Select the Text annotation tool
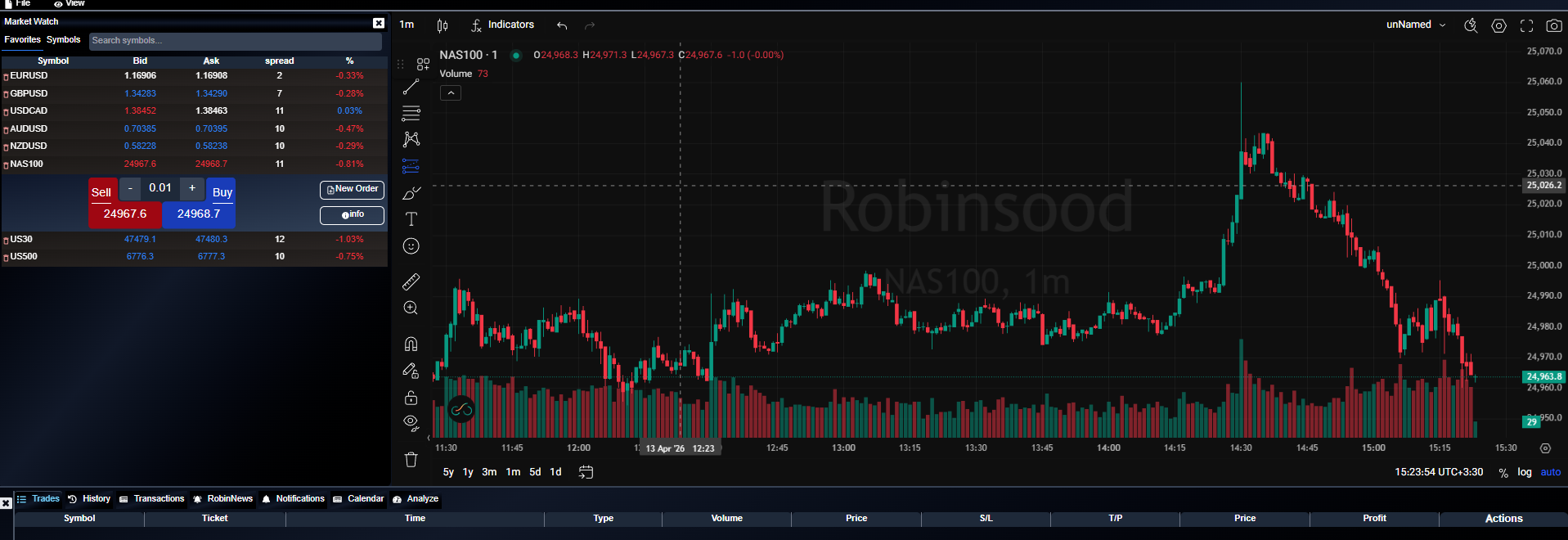This screenshot has height=540, width=1568. coord(411,219)
